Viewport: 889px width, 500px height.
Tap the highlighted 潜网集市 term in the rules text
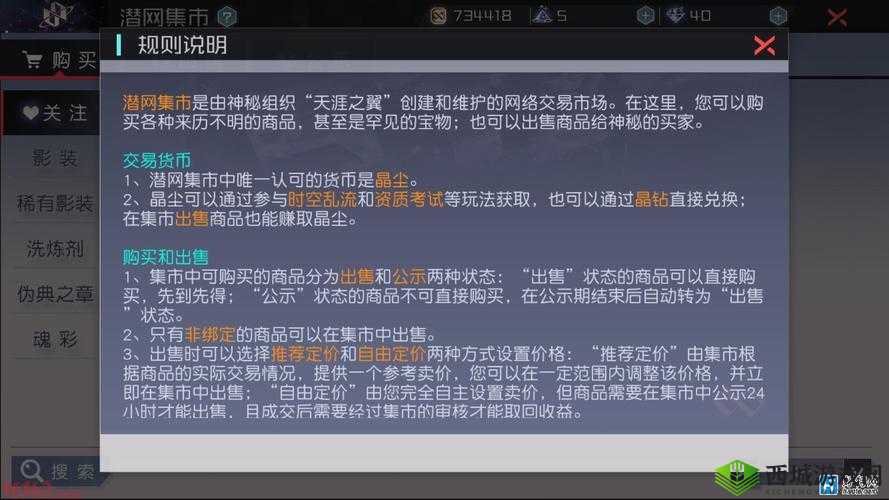[157, 103]
